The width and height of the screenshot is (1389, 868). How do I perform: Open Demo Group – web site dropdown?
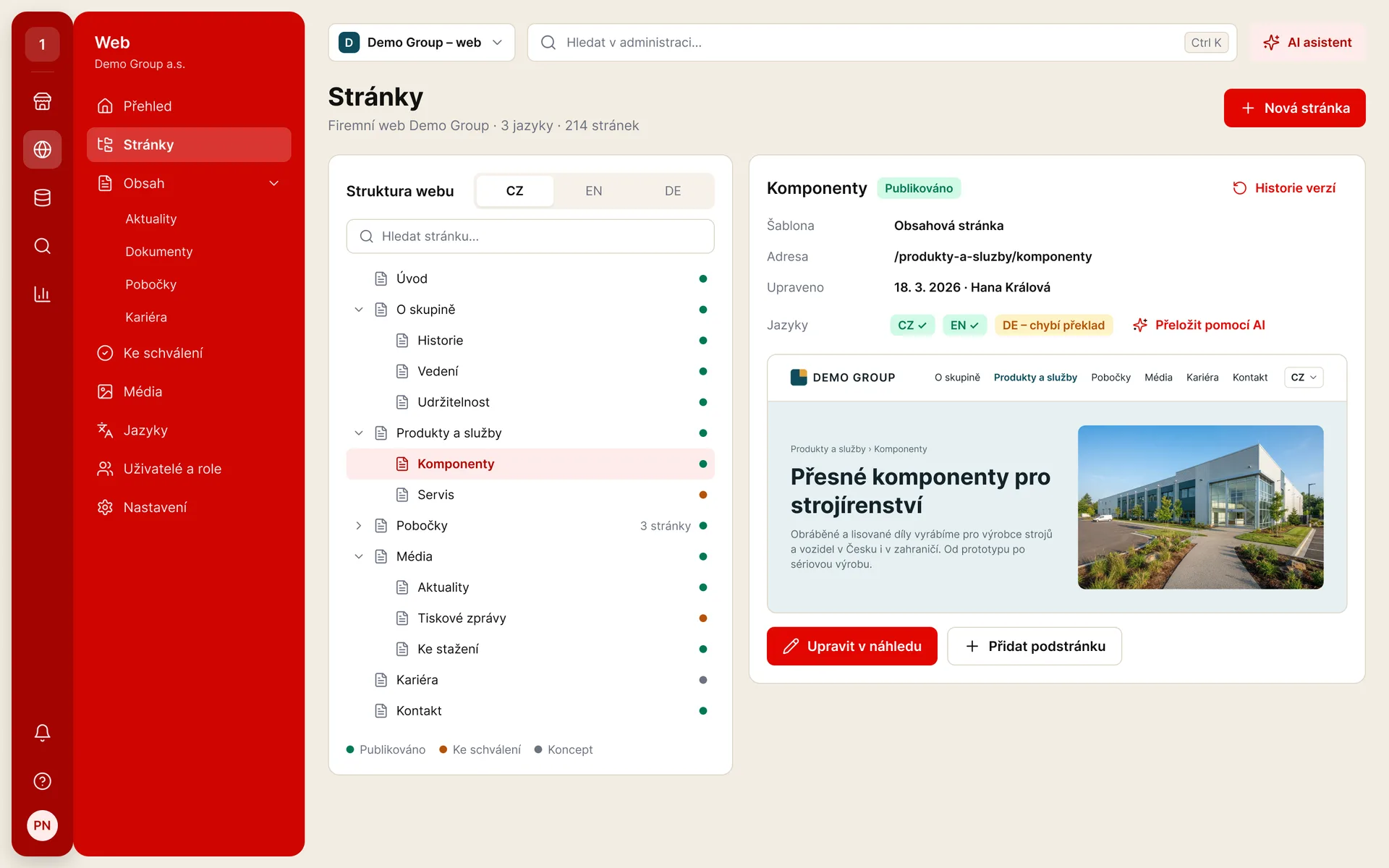tap(421, 43)
